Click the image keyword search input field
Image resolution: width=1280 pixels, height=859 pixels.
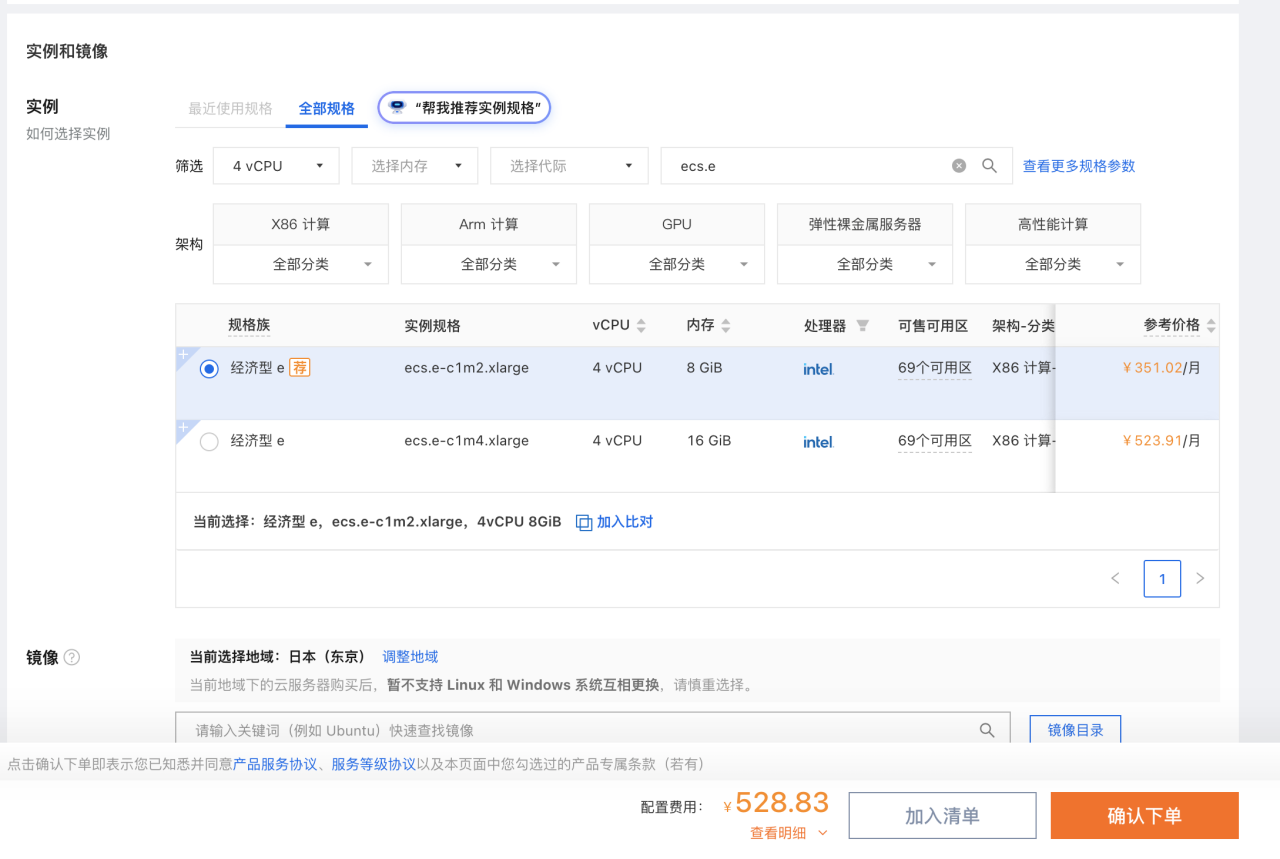(x=580, y=730)
